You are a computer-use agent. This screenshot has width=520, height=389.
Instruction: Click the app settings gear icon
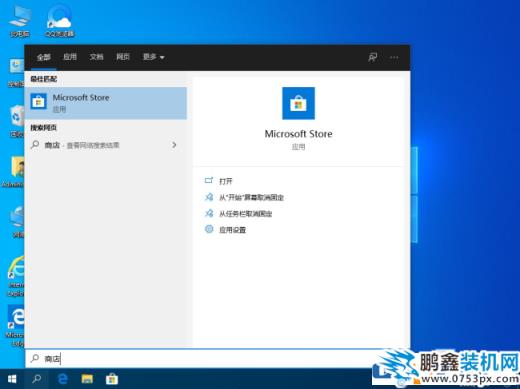tap(209, 229)
